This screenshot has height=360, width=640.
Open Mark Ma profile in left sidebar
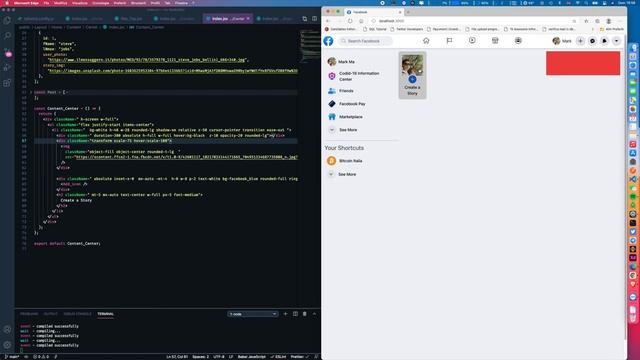tap(341, 62)
